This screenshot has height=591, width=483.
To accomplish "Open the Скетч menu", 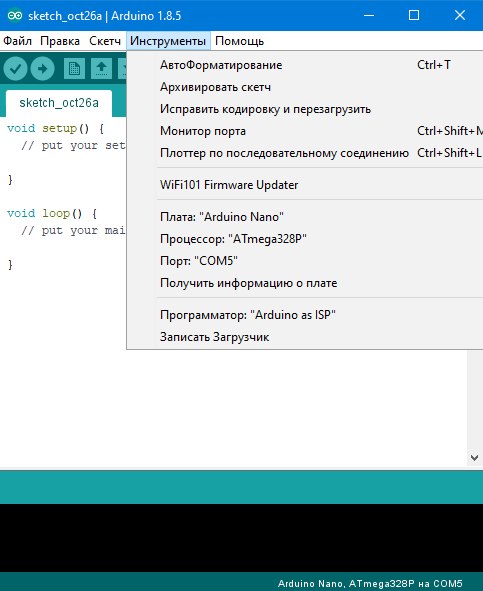I will (105, 41).
